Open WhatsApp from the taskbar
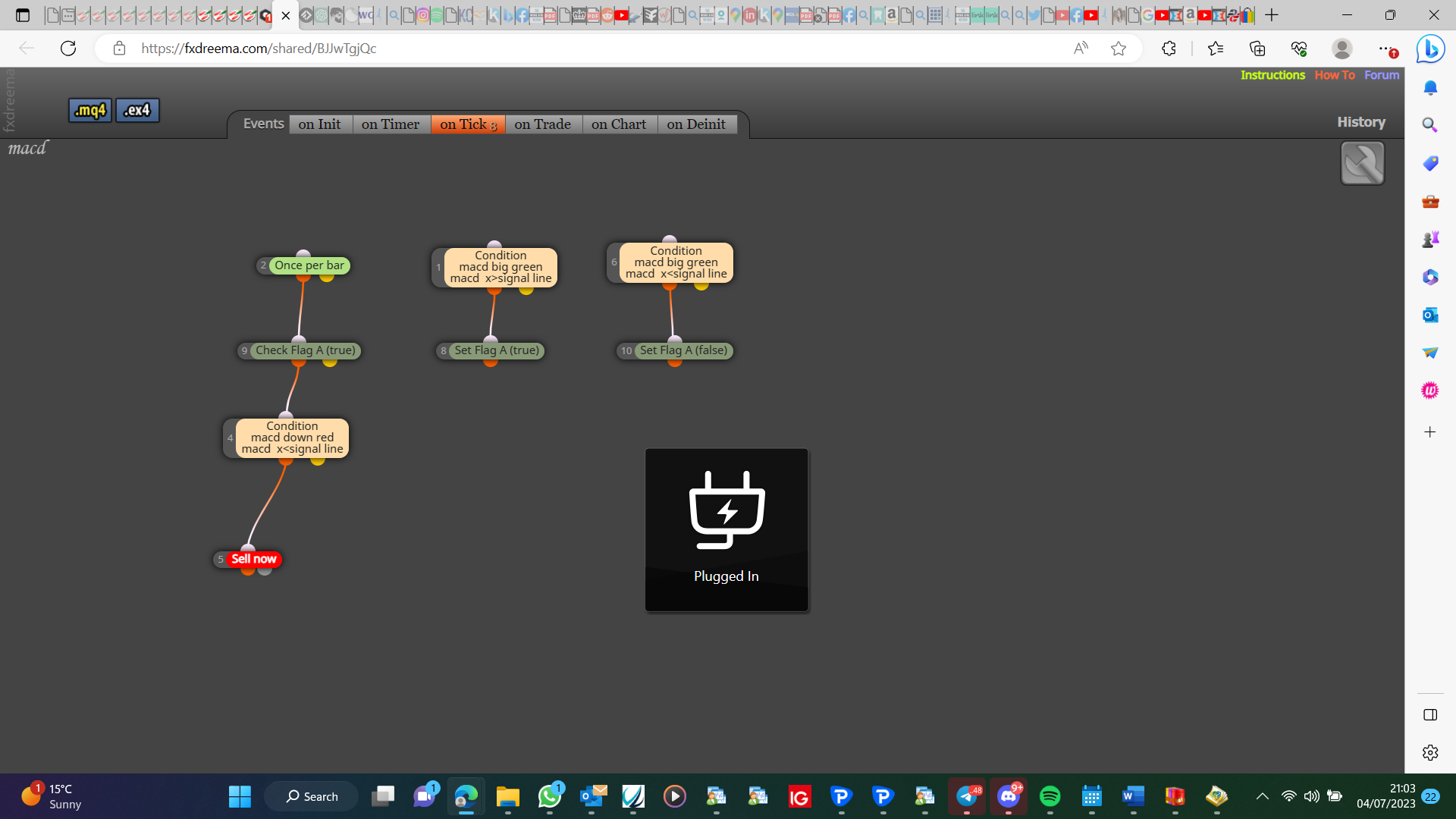Viewport: 1456px width, 819px height. pos(550,796)
